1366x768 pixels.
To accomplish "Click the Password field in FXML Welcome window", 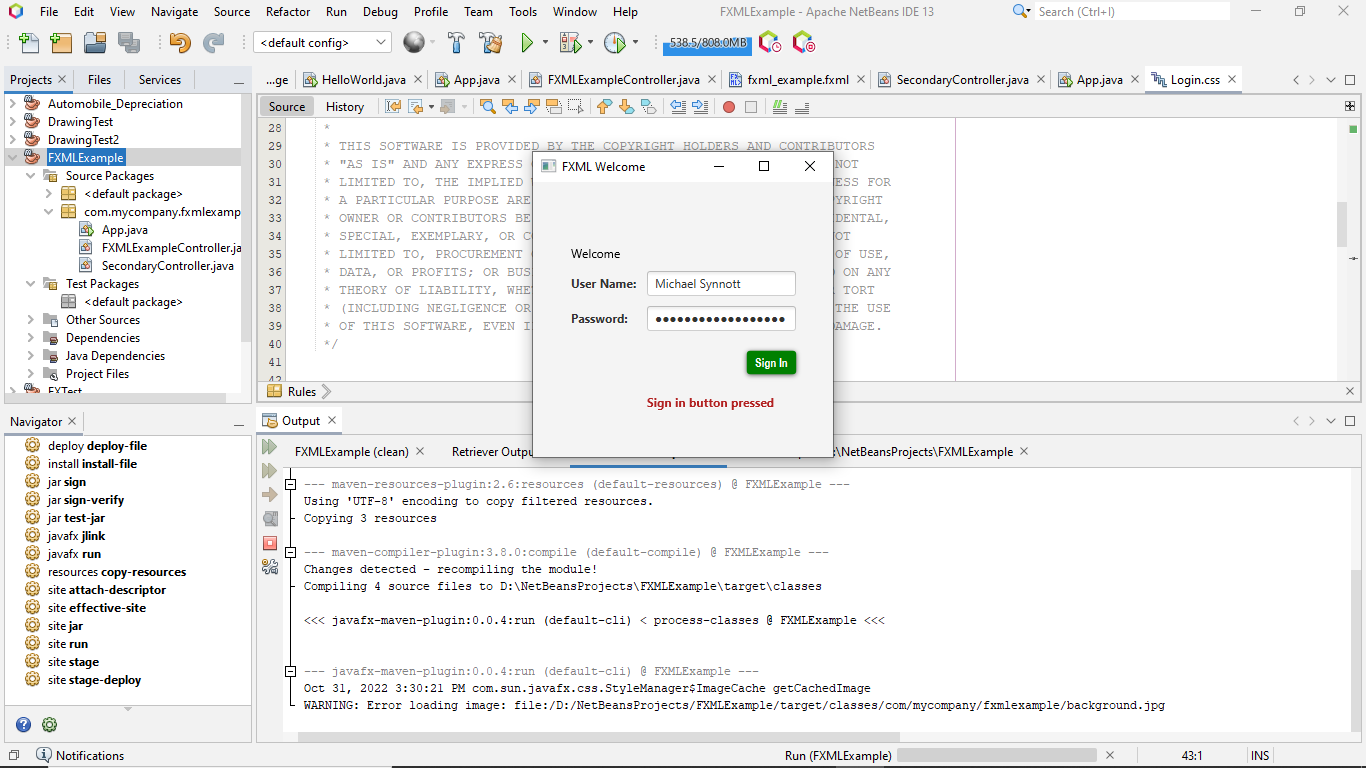I will [x=721, y=317].
